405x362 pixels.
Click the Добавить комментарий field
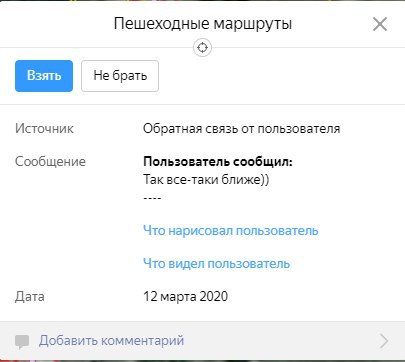pyautogui.click(x=202, y=341)
